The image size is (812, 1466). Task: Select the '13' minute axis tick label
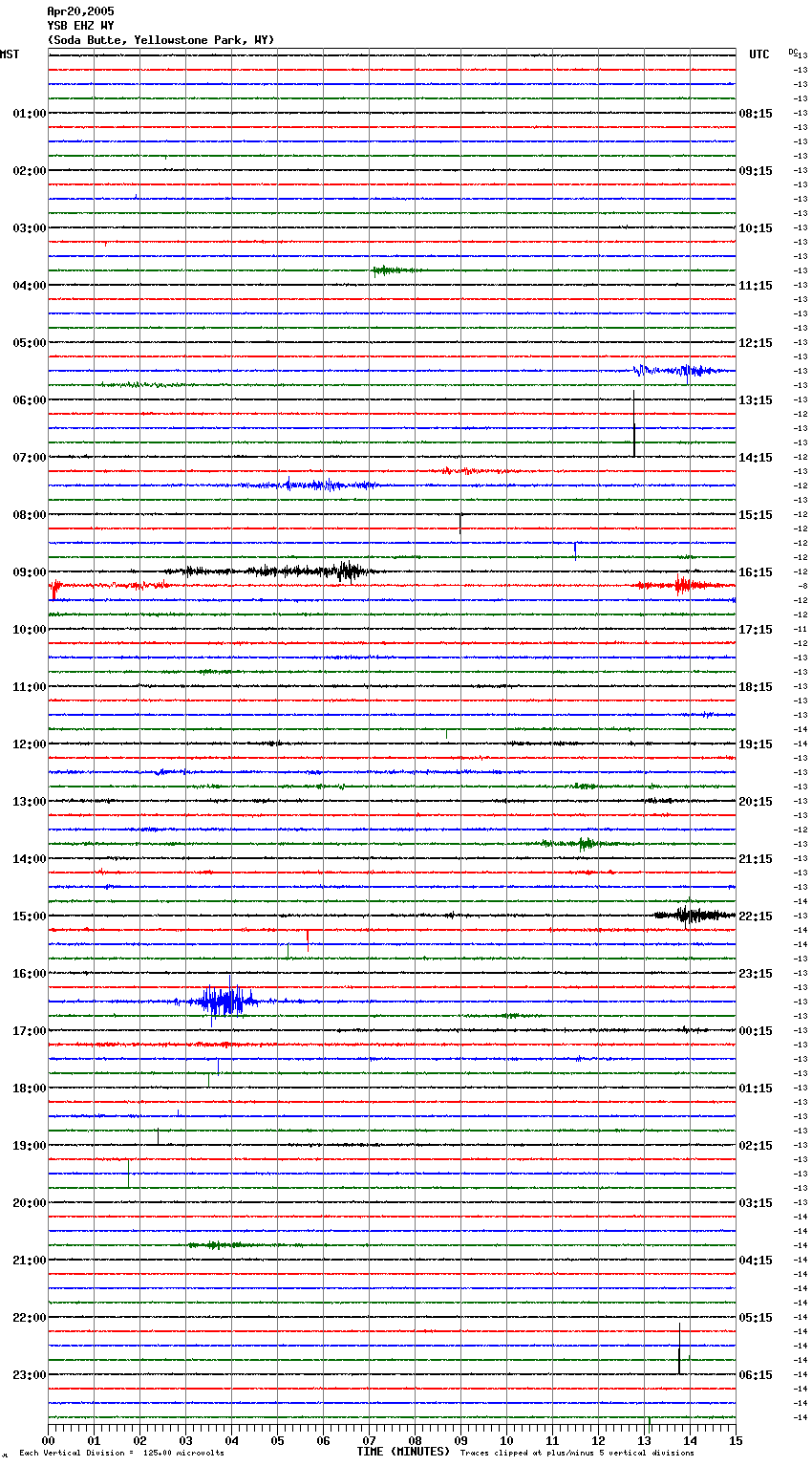645,1440
